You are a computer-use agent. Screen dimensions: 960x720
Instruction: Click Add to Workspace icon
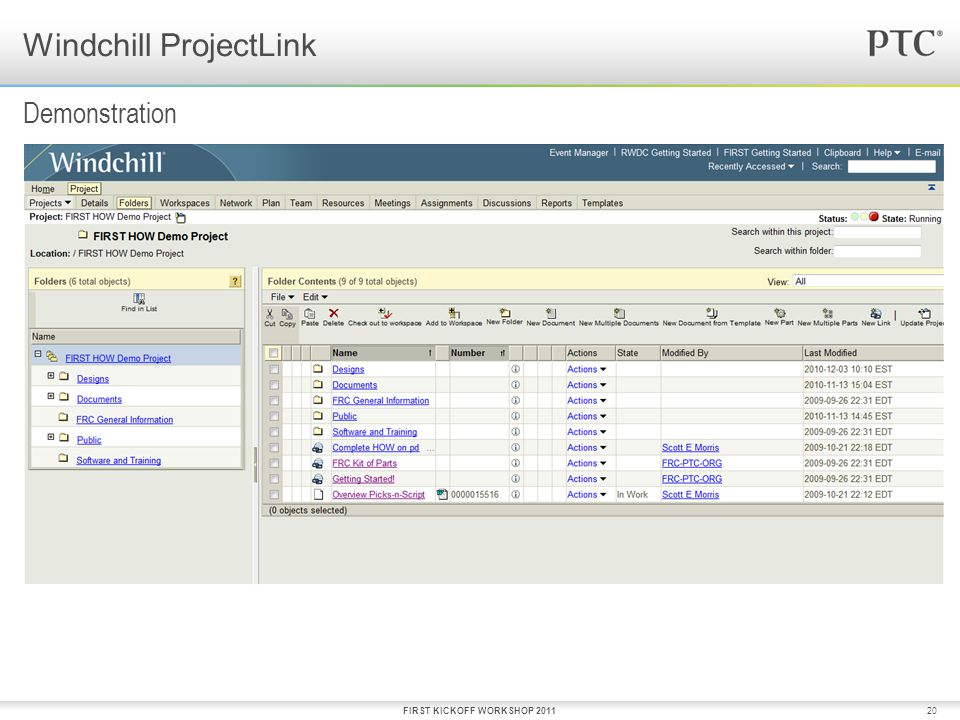point(454,313)
